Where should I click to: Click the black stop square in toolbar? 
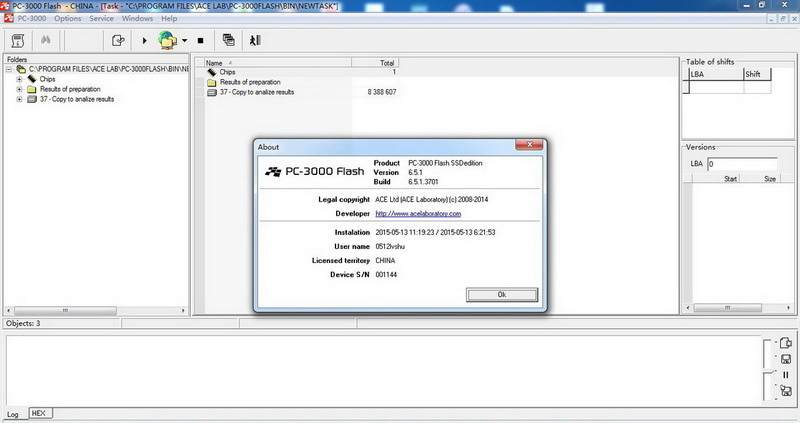[201, 40]
